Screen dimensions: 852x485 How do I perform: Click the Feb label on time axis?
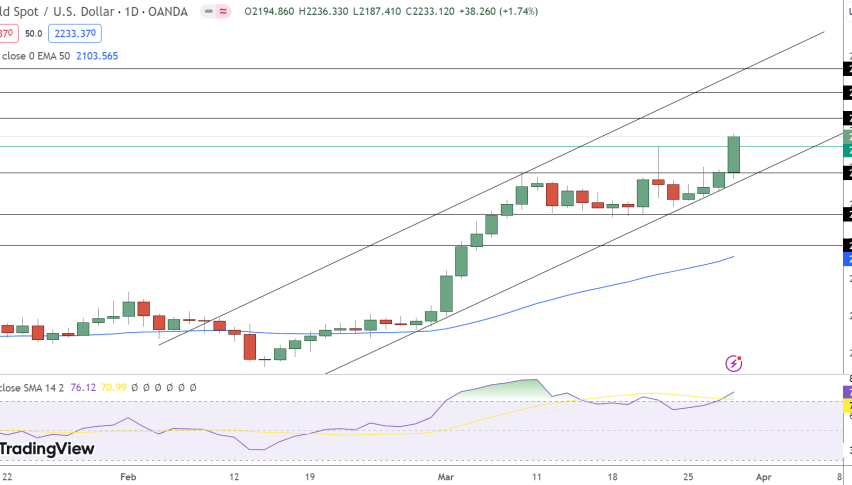coord(127,478)
